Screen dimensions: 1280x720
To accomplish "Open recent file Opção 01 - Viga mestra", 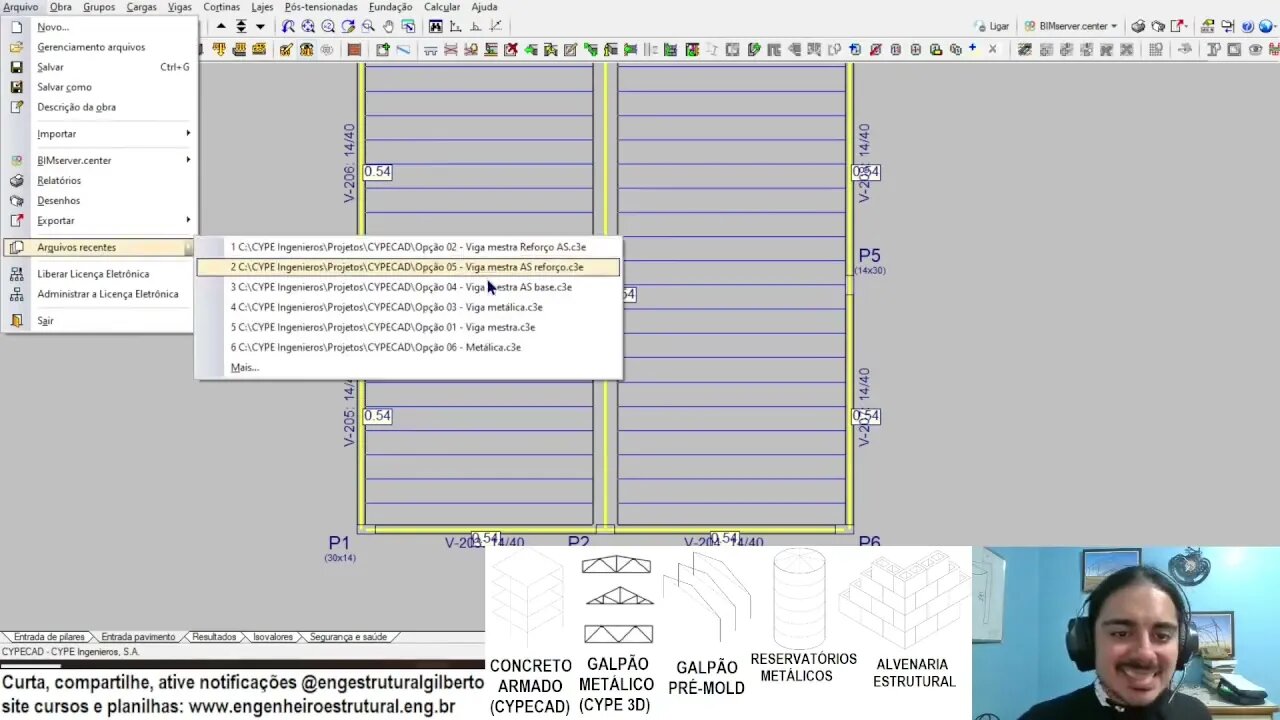I will (408, 327).
